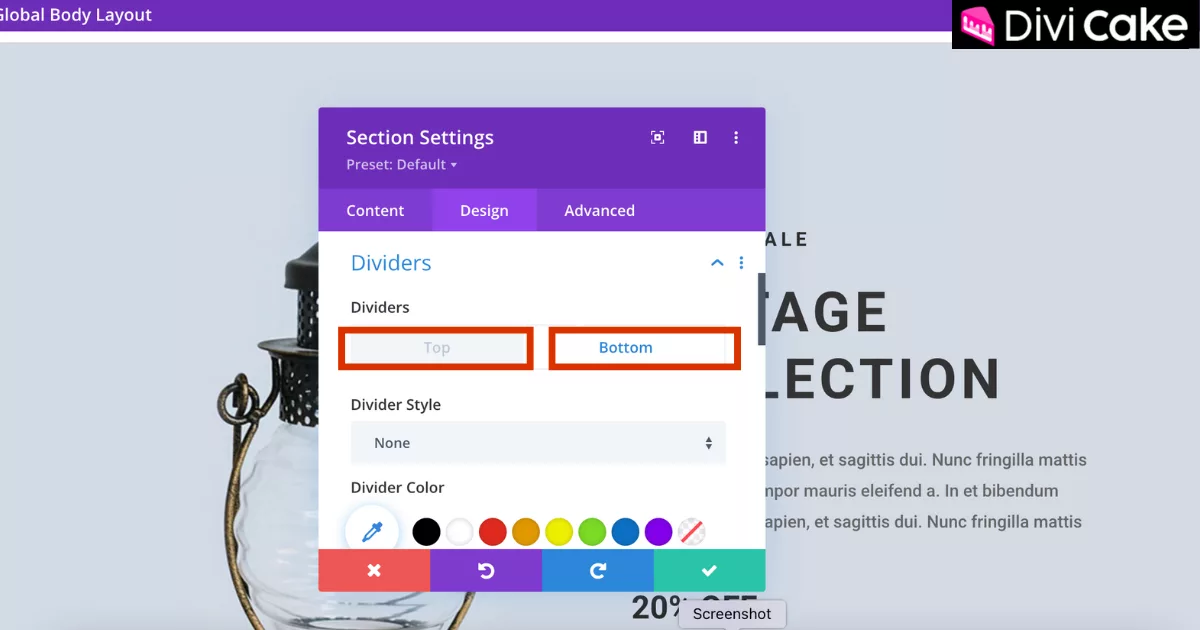
Task: Open Section Settings three-dot options menu
Action: (736, 138)
